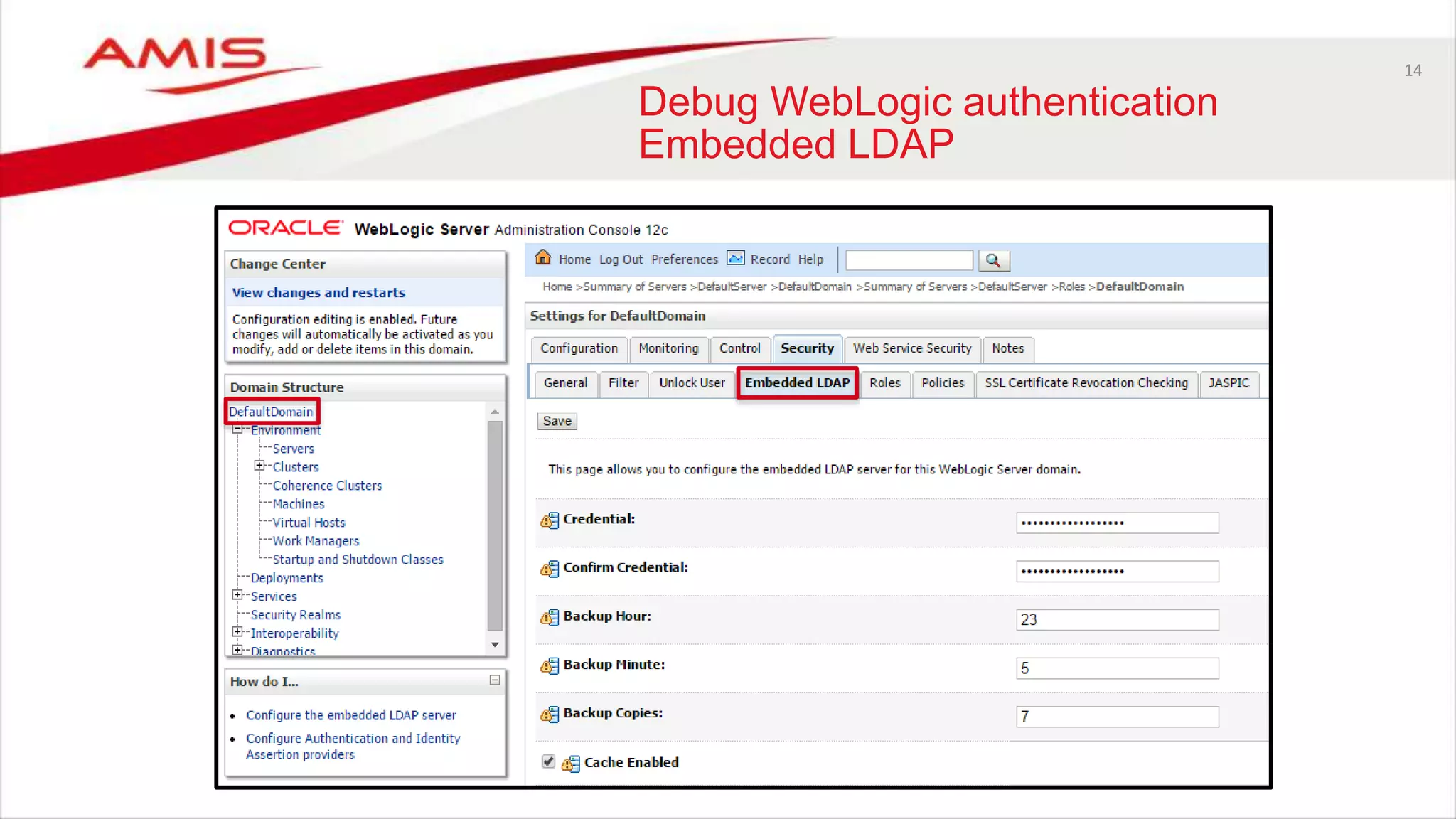Click the icon beside Credential label
This screenshot has width=1456, height=819.
pyautogui.click(x=550, y=520)
